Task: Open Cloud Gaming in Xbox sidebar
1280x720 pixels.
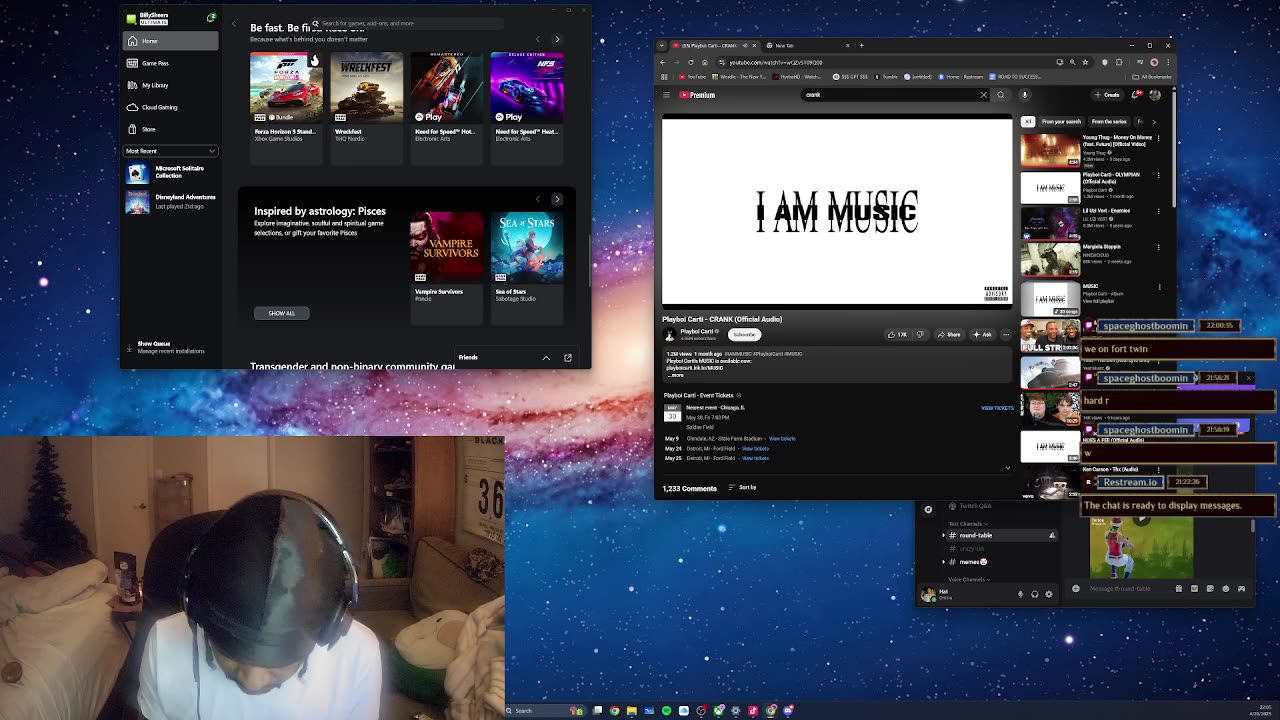Action: (170, 107)
